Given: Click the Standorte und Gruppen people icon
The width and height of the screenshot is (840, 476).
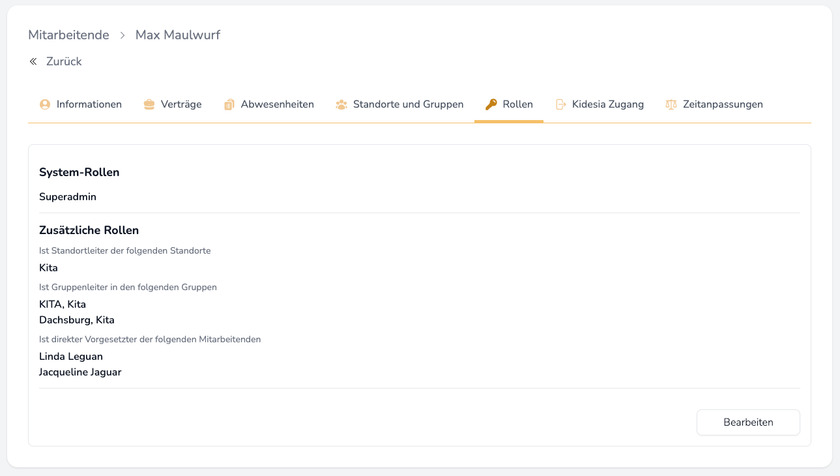Looking at the screenshot, I should coord(341,104).
